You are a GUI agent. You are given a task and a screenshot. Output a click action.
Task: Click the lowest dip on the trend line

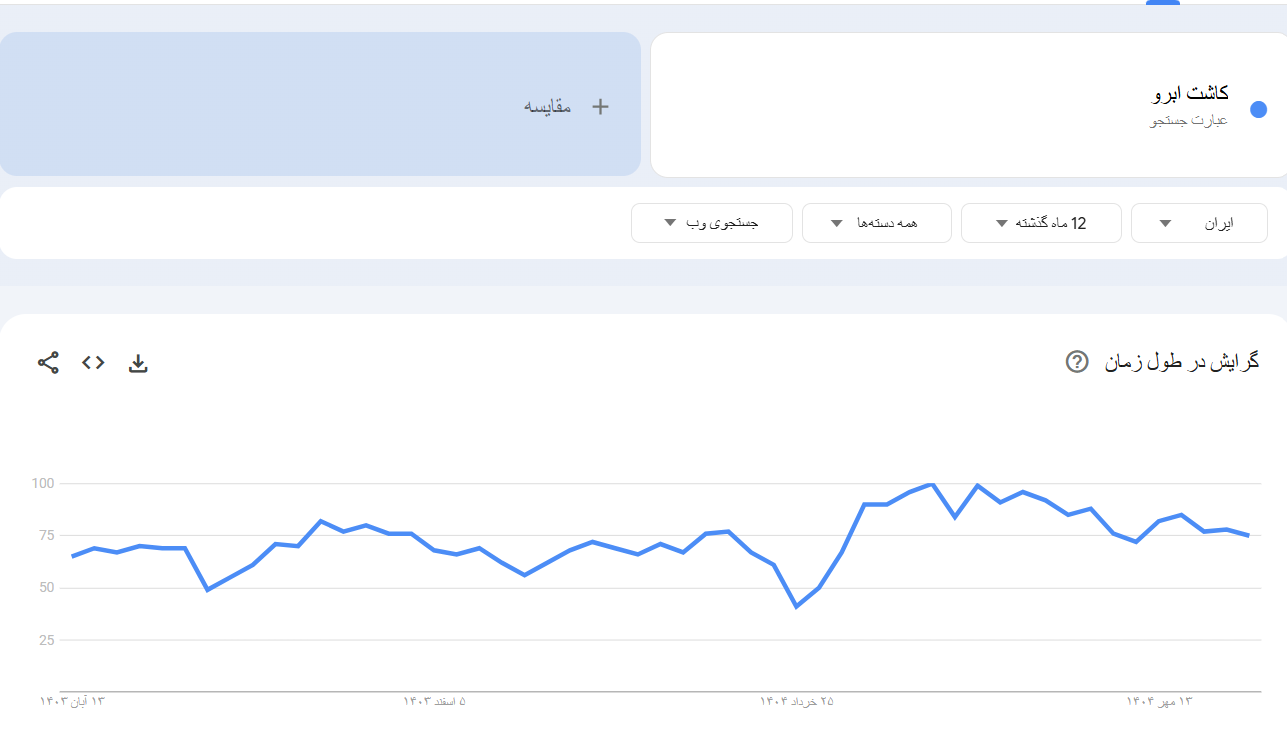(x=794, y=605)
